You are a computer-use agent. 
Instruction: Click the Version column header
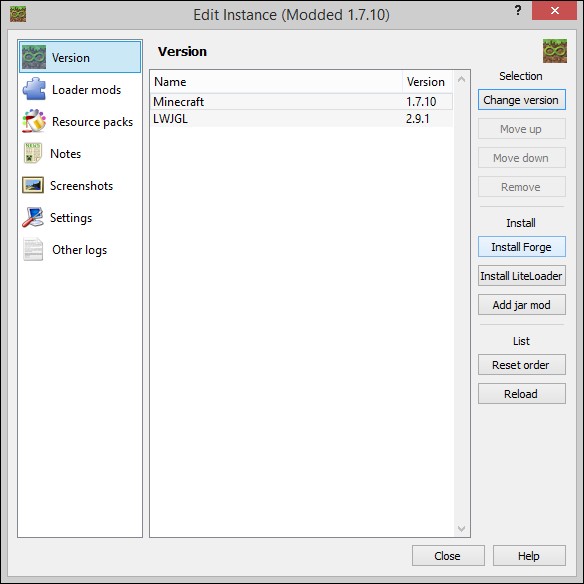427,82
